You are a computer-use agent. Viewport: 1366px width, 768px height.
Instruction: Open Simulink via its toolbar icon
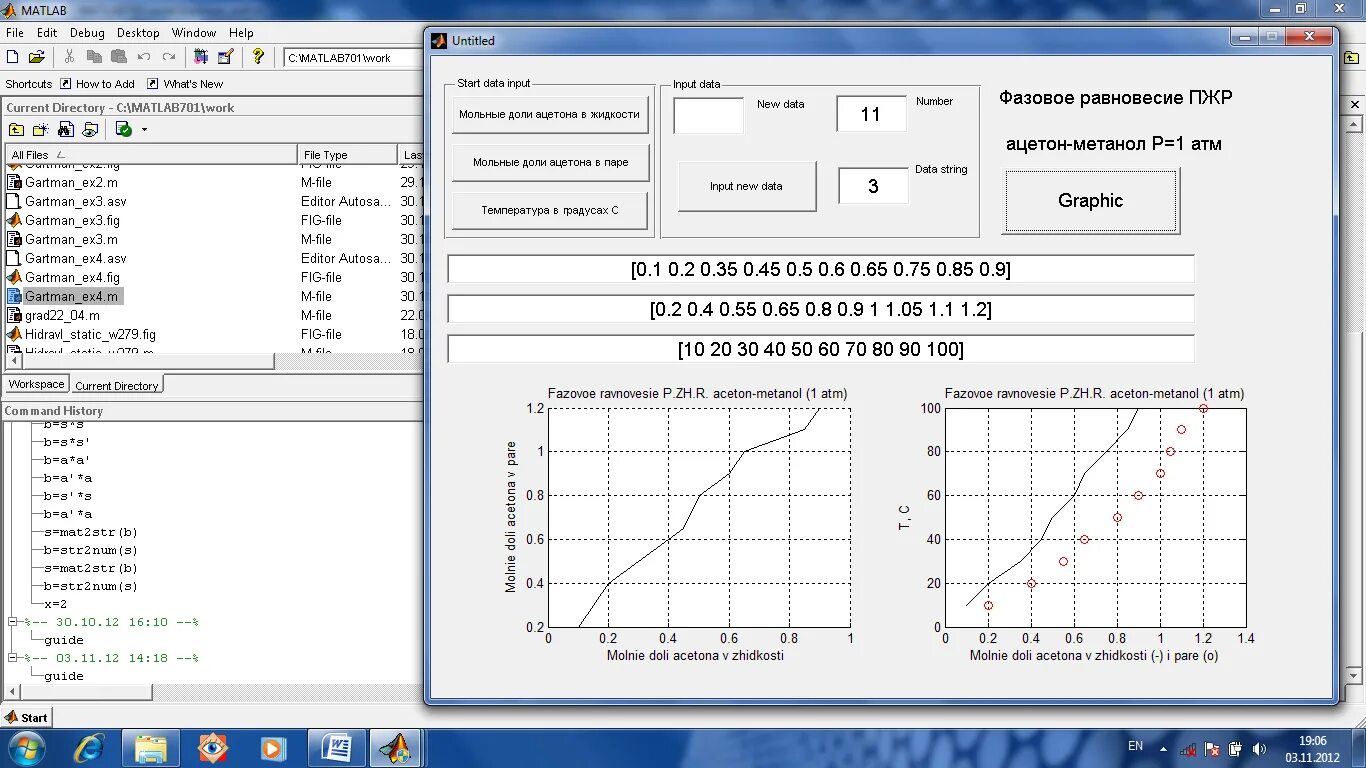pyautogui.click(x=201, y=57)
